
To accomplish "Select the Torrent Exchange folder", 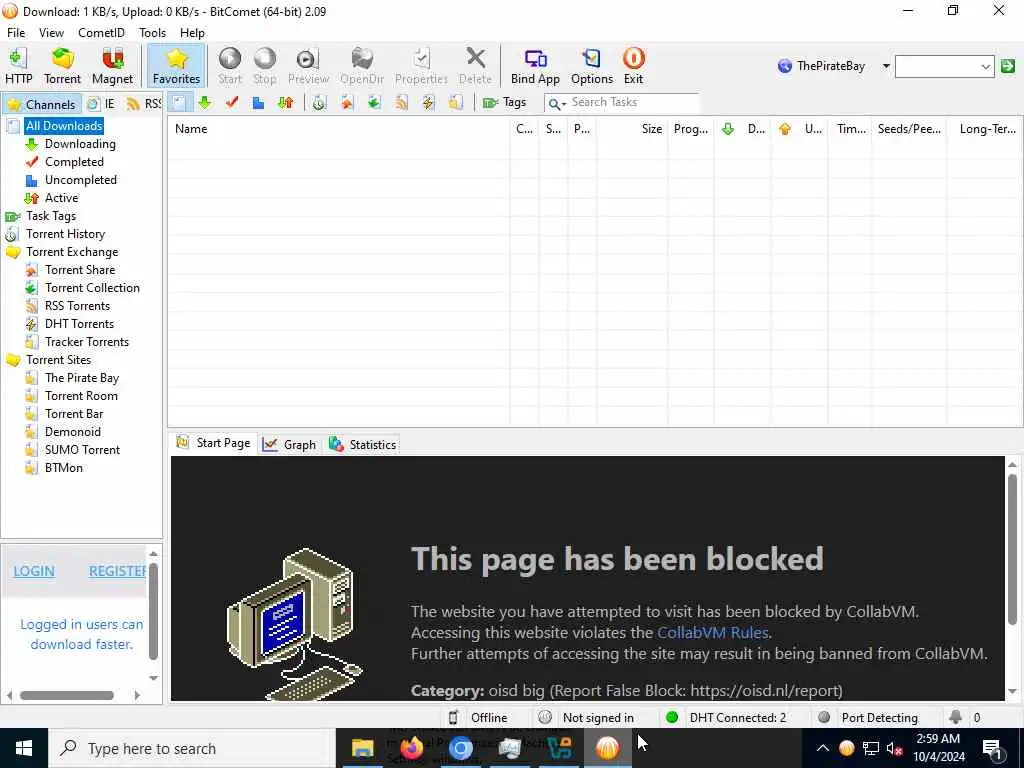I will [72, 251].
